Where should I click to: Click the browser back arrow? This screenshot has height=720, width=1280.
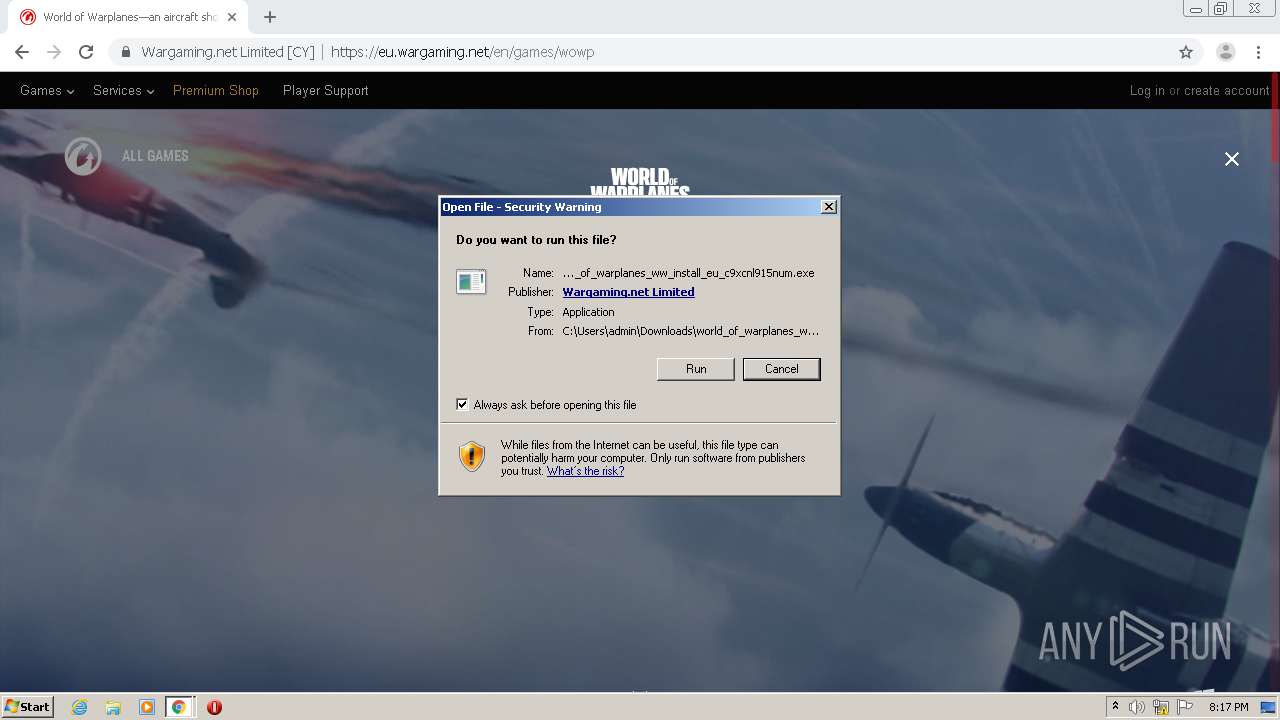(x=22, y=52)
